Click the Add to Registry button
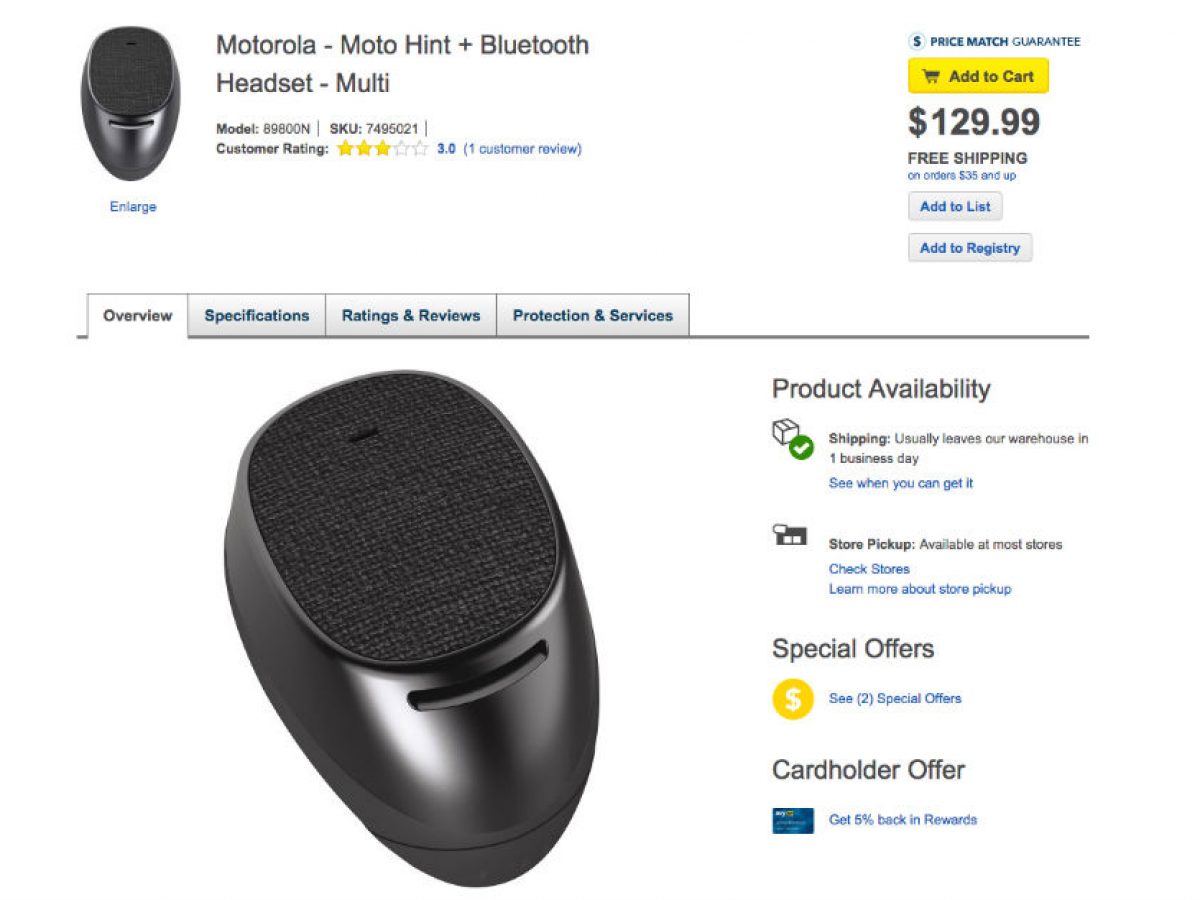The height and width of the screenshot is (900, 1200). [970, 248]
